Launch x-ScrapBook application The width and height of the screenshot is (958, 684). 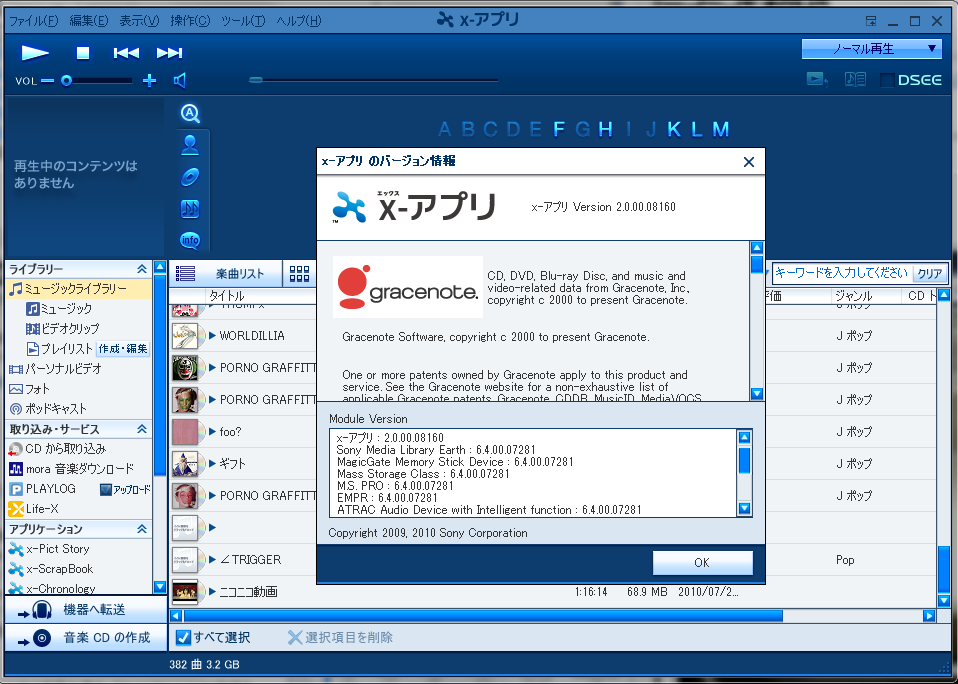pos(51,569)
